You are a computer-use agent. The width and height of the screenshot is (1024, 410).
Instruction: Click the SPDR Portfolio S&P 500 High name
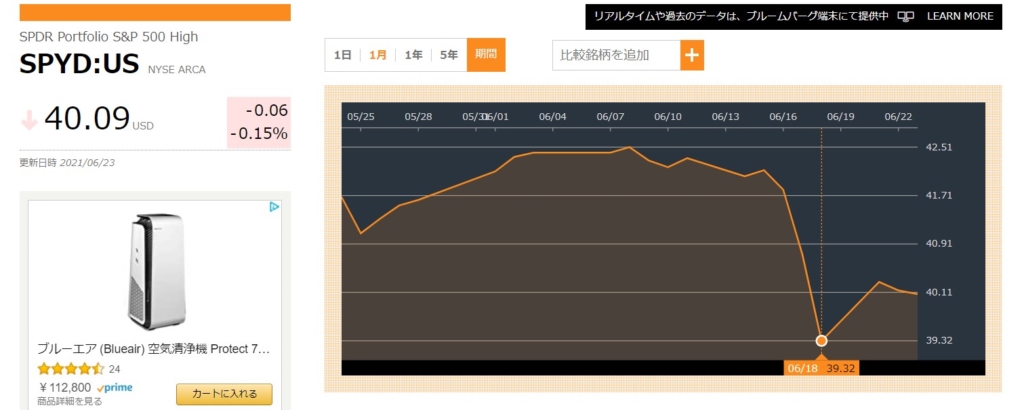[x=109, y=37]
